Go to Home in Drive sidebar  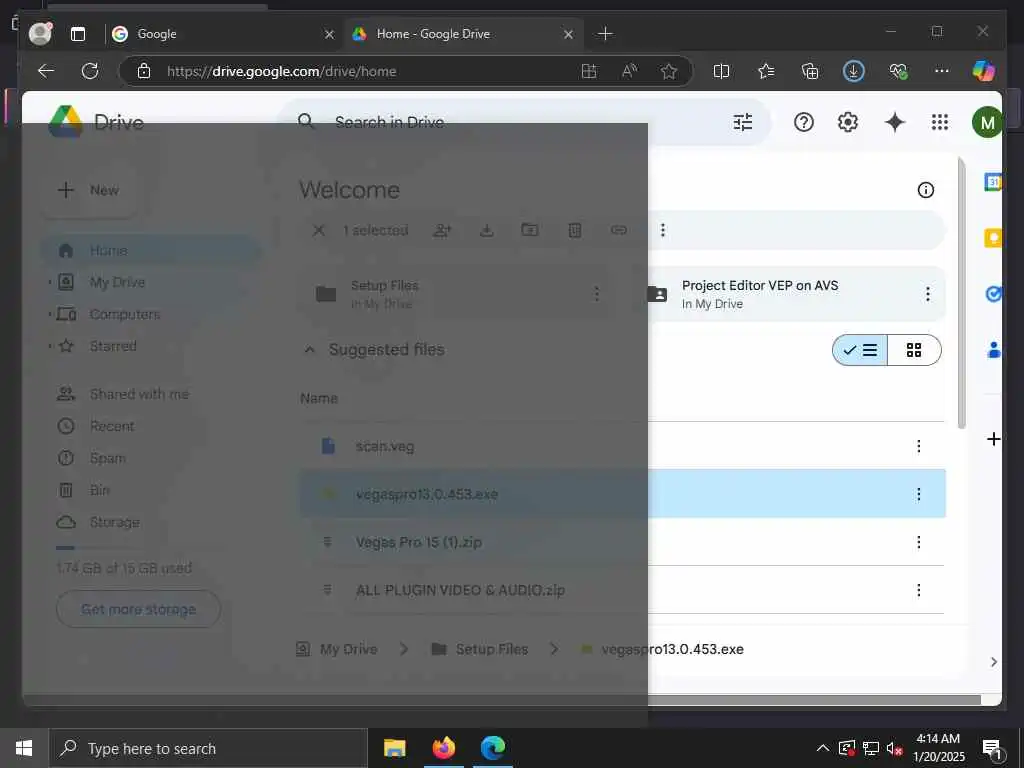(151, 250)
